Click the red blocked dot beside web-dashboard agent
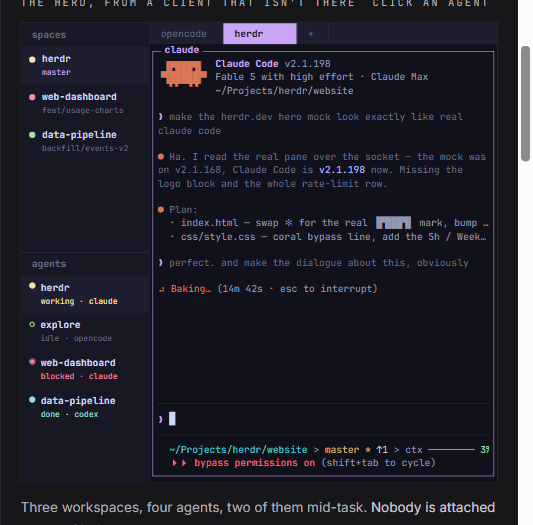533x525 pixels. [x=32, y=362]
